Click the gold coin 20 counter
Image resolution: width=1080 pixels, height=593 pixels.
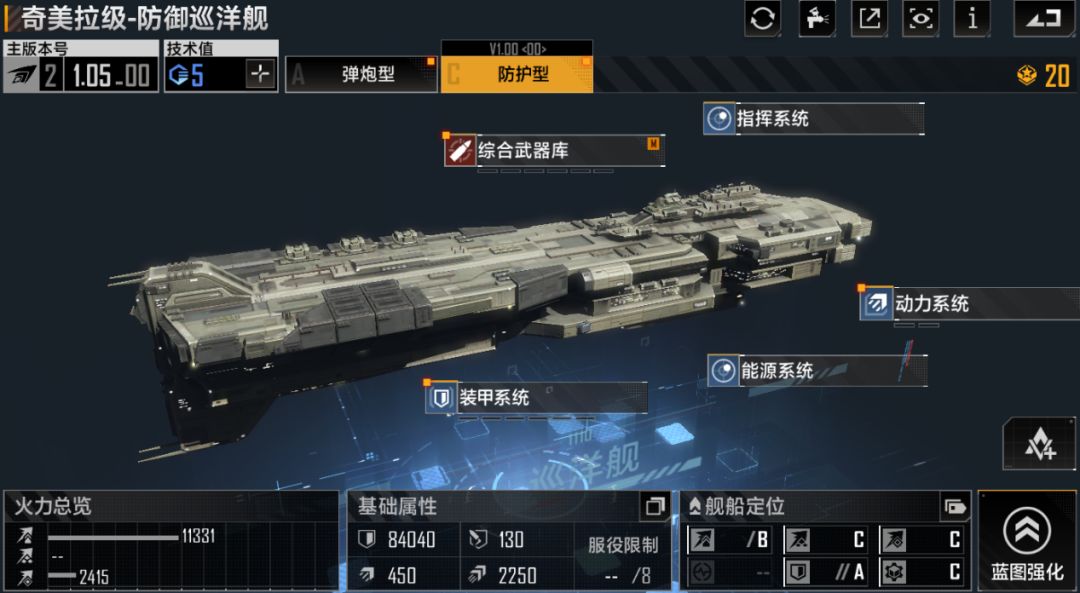click(1043, 75)
